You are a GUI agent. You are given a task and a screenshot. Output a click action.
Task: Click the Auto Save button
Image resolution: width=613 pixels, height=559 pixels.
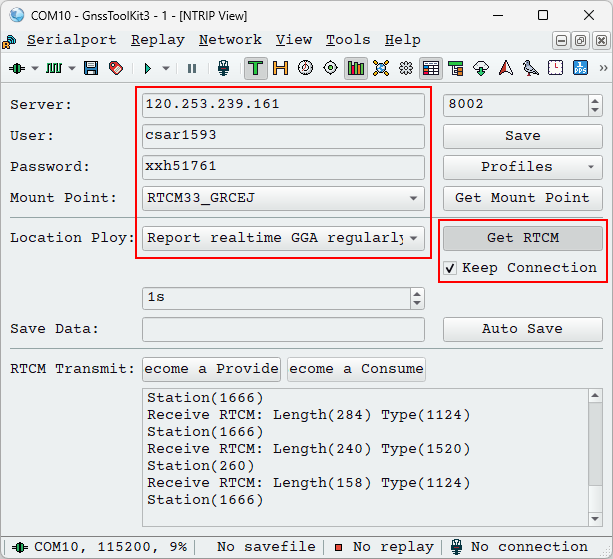point(522,329)
